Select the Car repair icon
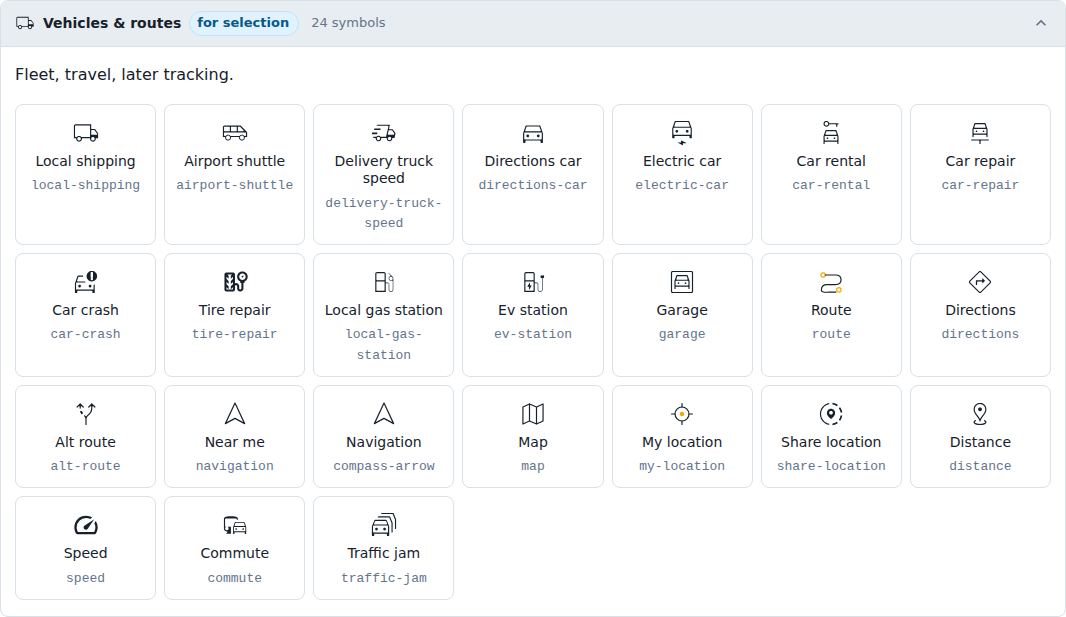The width and height of the screenshot is (1066, 617). pos(980,133)
